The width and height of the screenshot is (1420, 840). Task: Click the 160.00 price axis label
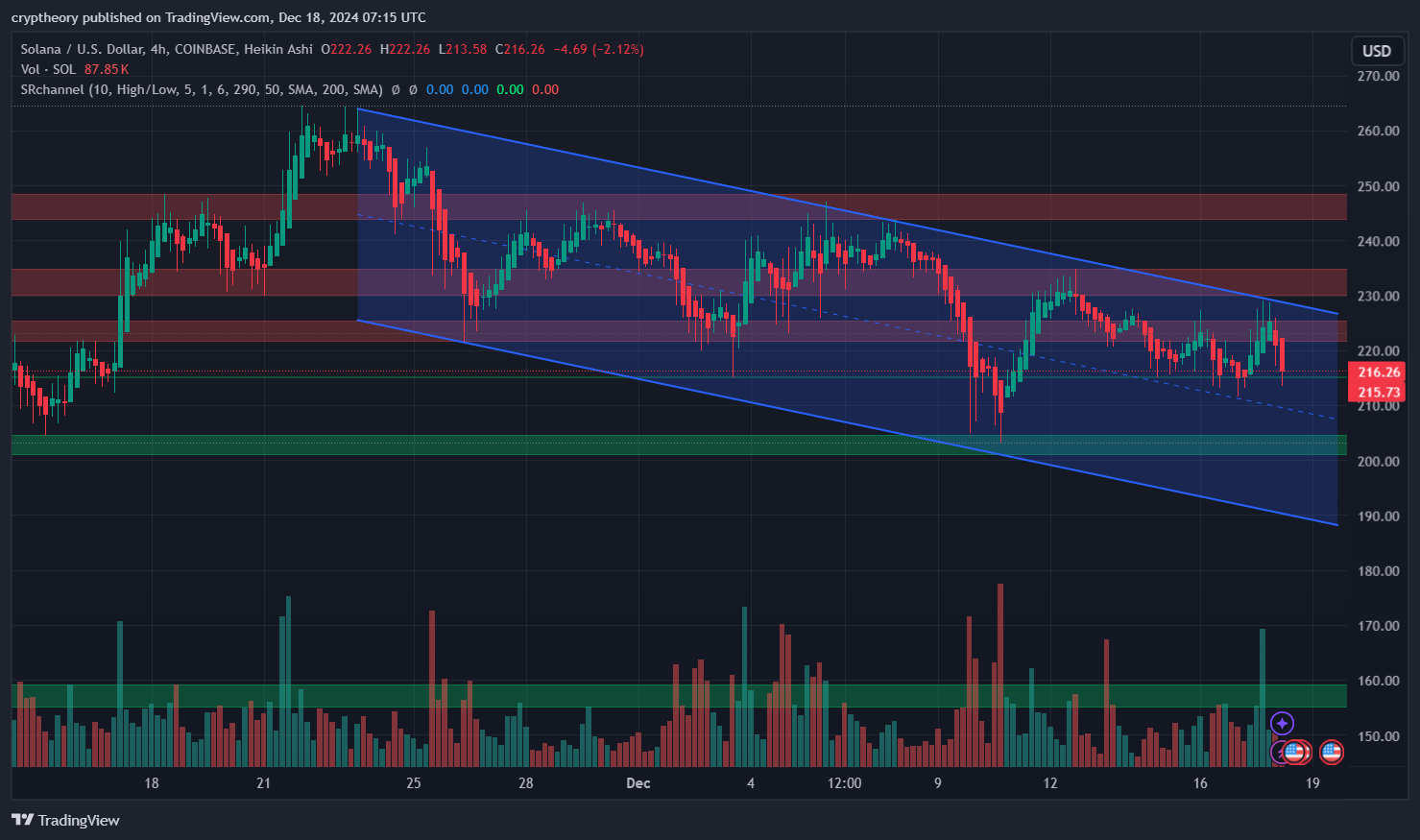click(1378, 681)
